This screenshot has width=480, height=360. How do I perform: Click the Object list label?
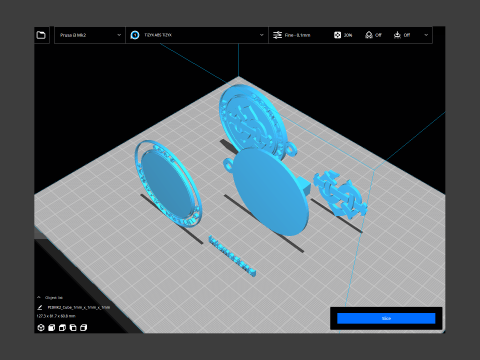tap(54, 297)
